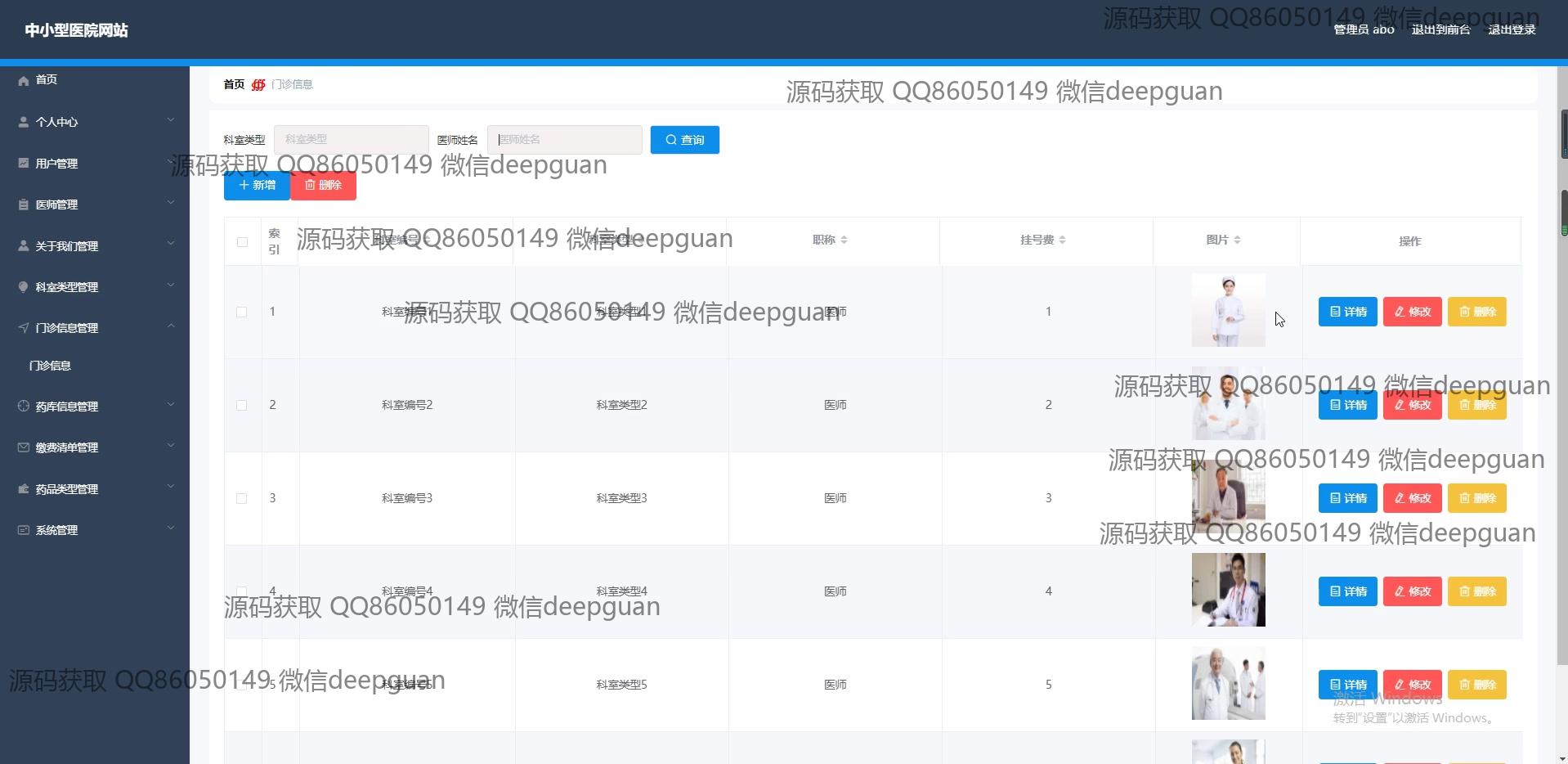The image size is (1568, 764).
Task: Click the person icon beside 个人中心
Action: pos(24,122)
